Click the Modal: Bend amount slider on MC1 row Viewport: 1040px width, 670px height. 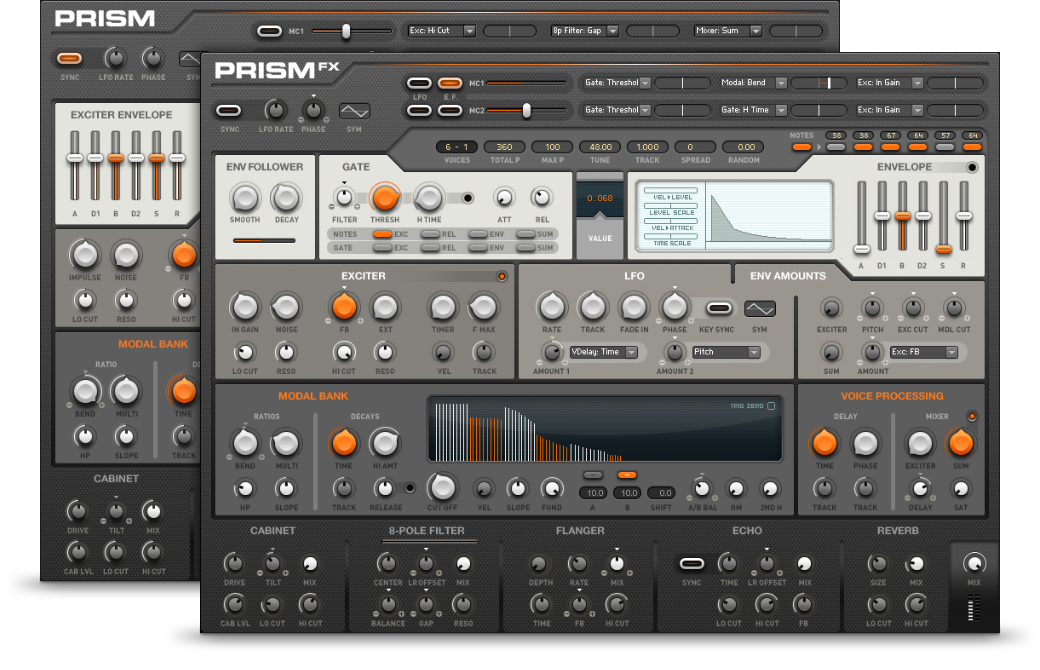pyautogui.click(x=818, y=83)
